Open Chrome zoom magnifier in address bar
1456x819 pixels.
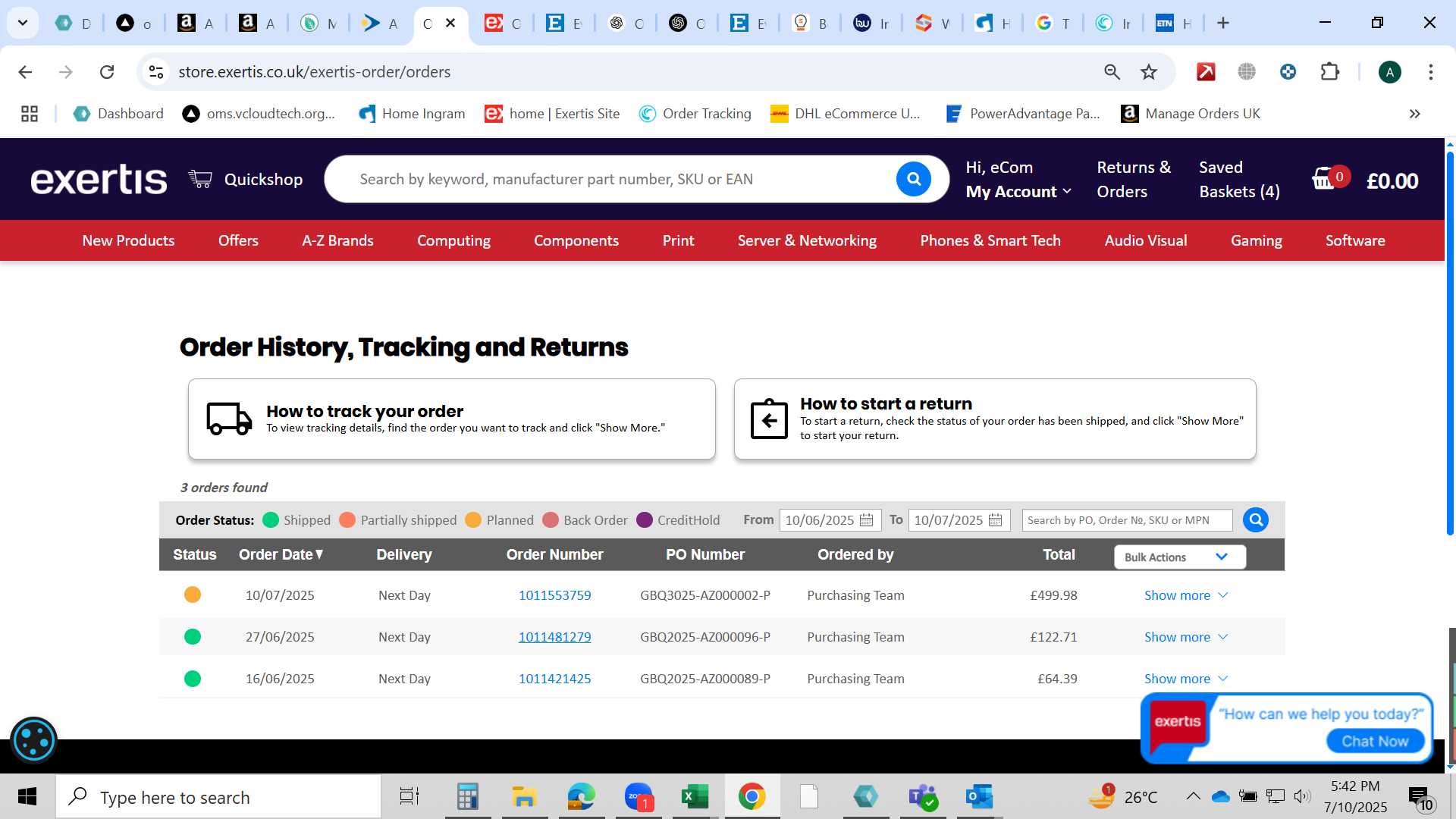click(x=1112, y=72)
